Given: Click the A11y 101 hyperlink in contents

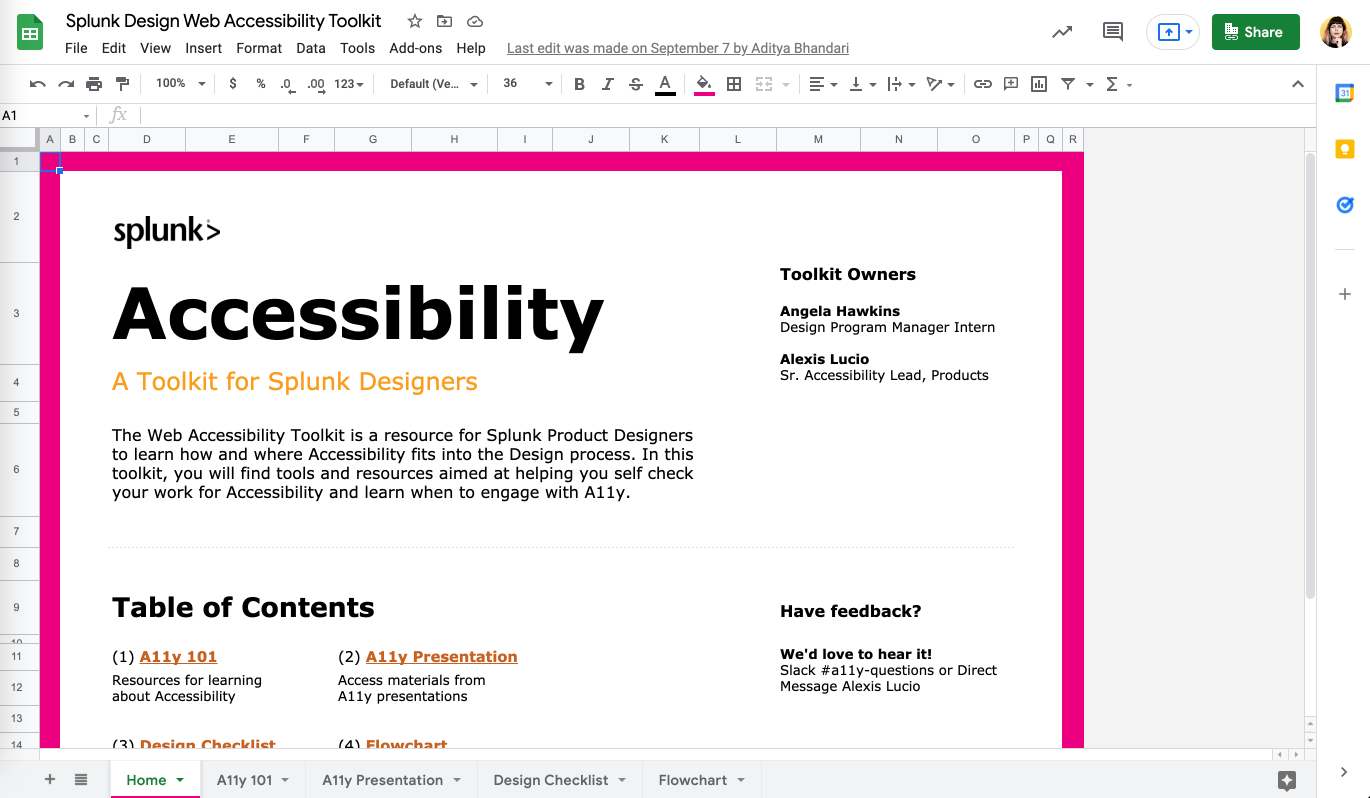Looking at the screenshot, I should (178, 657).
